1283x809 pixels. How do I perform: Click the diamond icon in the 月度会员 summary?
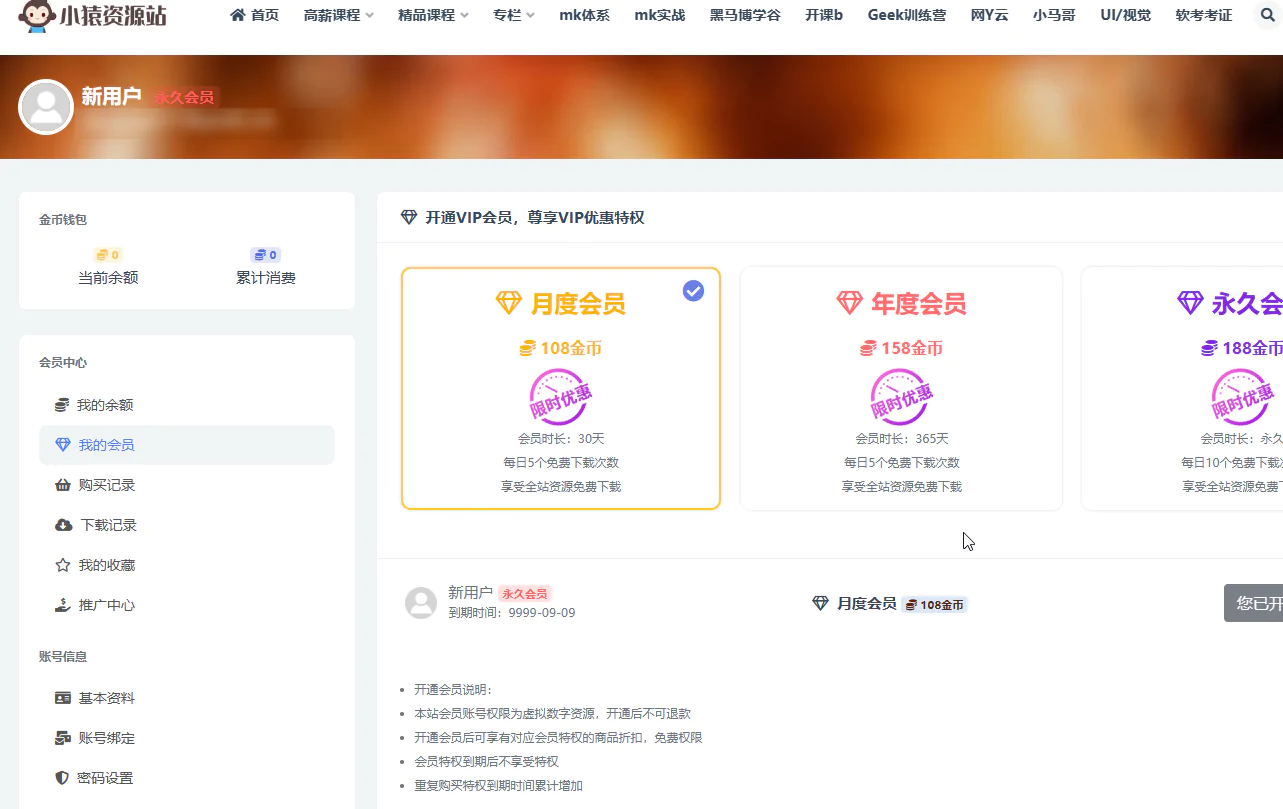[821, 604]
